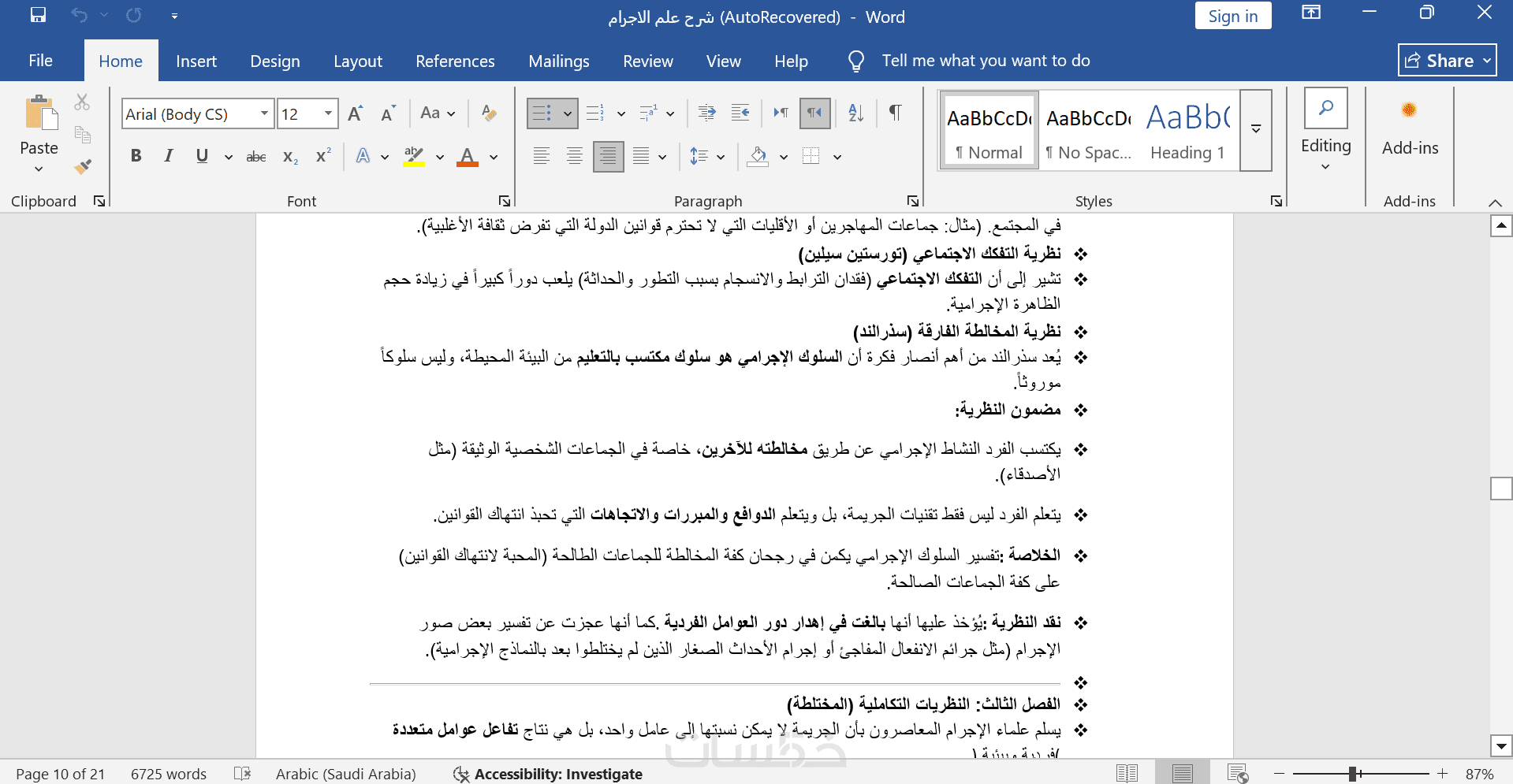Open the Ribbon Display Options icon
Image resolution: width=1513 pixels, height=784 pixels.
[1311, 13]
